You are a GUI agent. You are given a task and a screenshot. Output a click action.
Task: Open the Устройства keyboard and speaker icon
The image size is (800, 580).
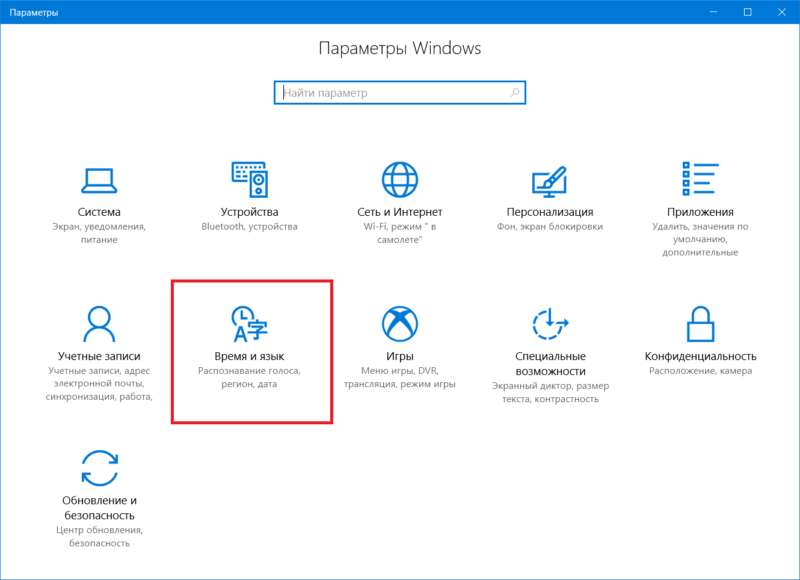point(249,180)
